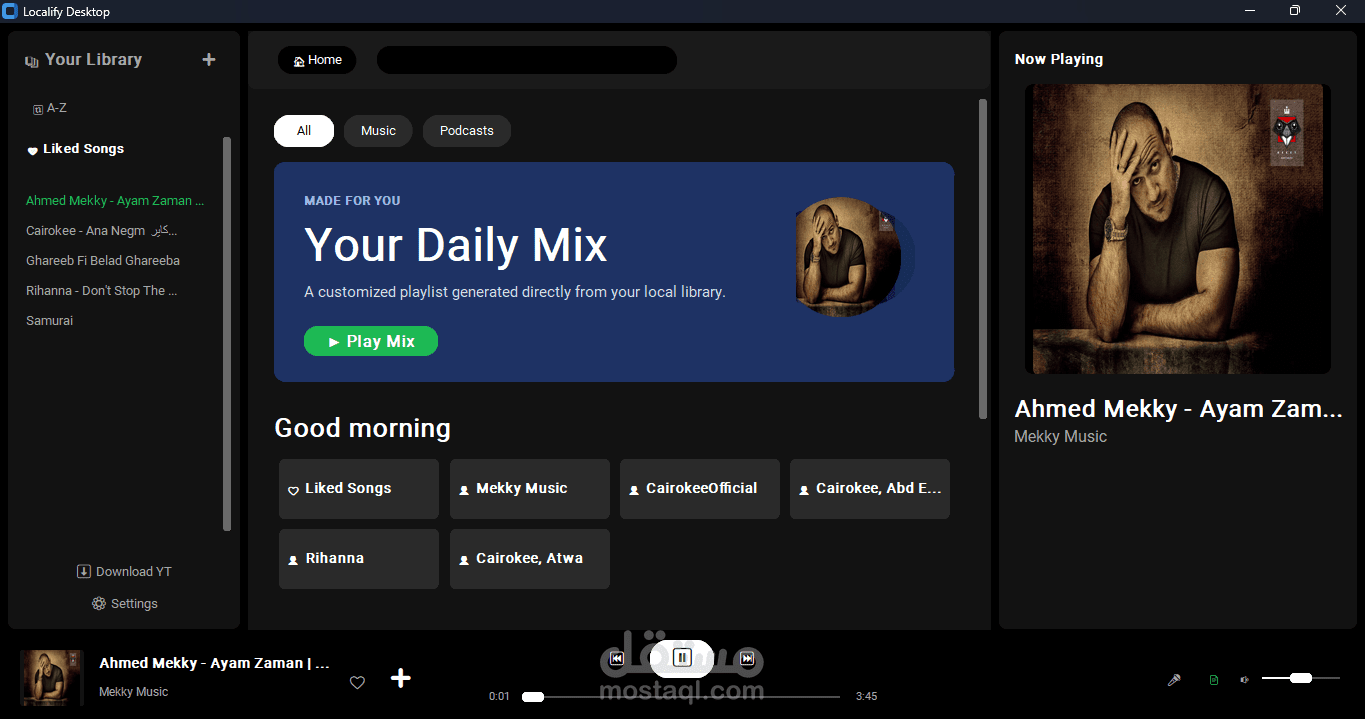
Task: Click Mekky Music under Now Playing title
Action: tap(1060, 437)
